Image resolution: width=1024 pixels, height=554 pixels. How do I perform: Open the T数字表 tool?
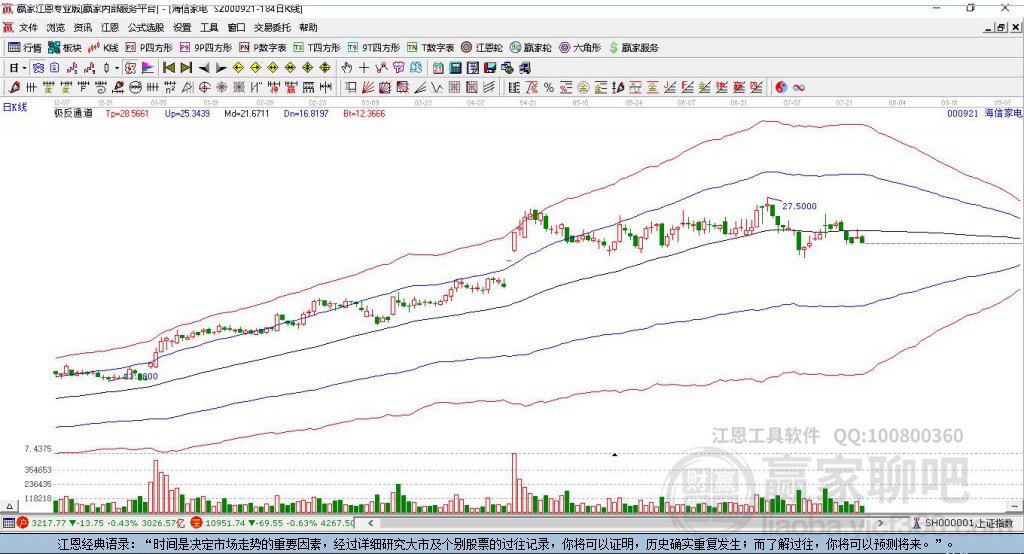pos(430,48)
